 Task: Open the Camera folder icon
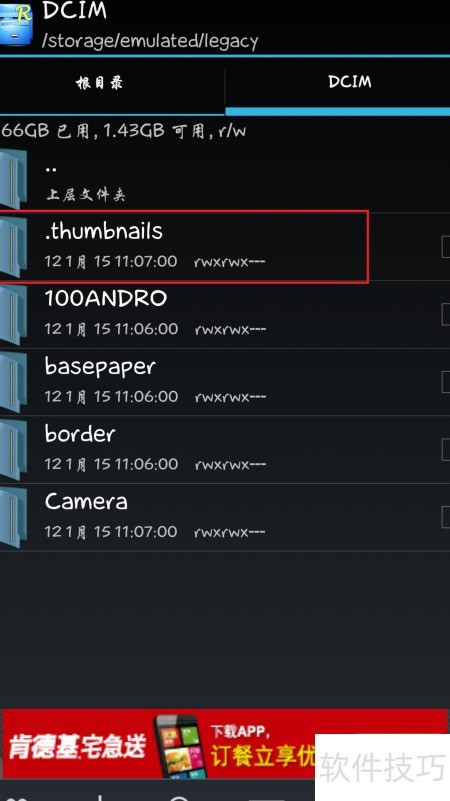(14, 517)
